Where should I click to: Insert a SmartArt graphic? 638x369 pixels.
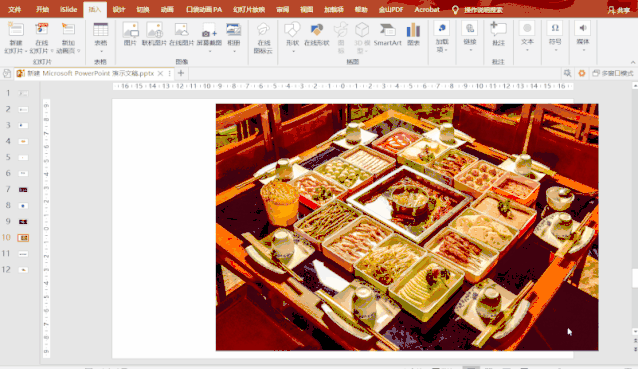point(387,34)
